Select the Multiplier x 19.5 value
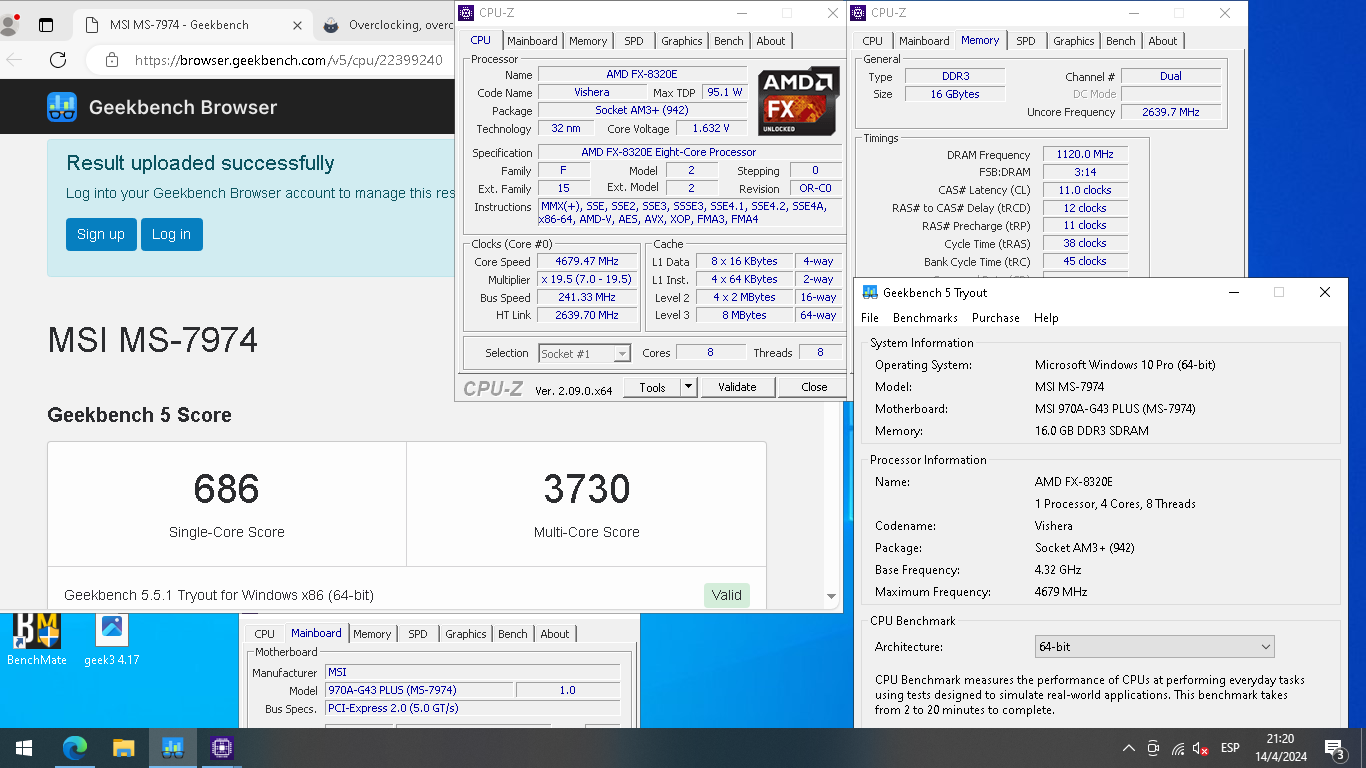1366x768 pixels. coord(588,280)
